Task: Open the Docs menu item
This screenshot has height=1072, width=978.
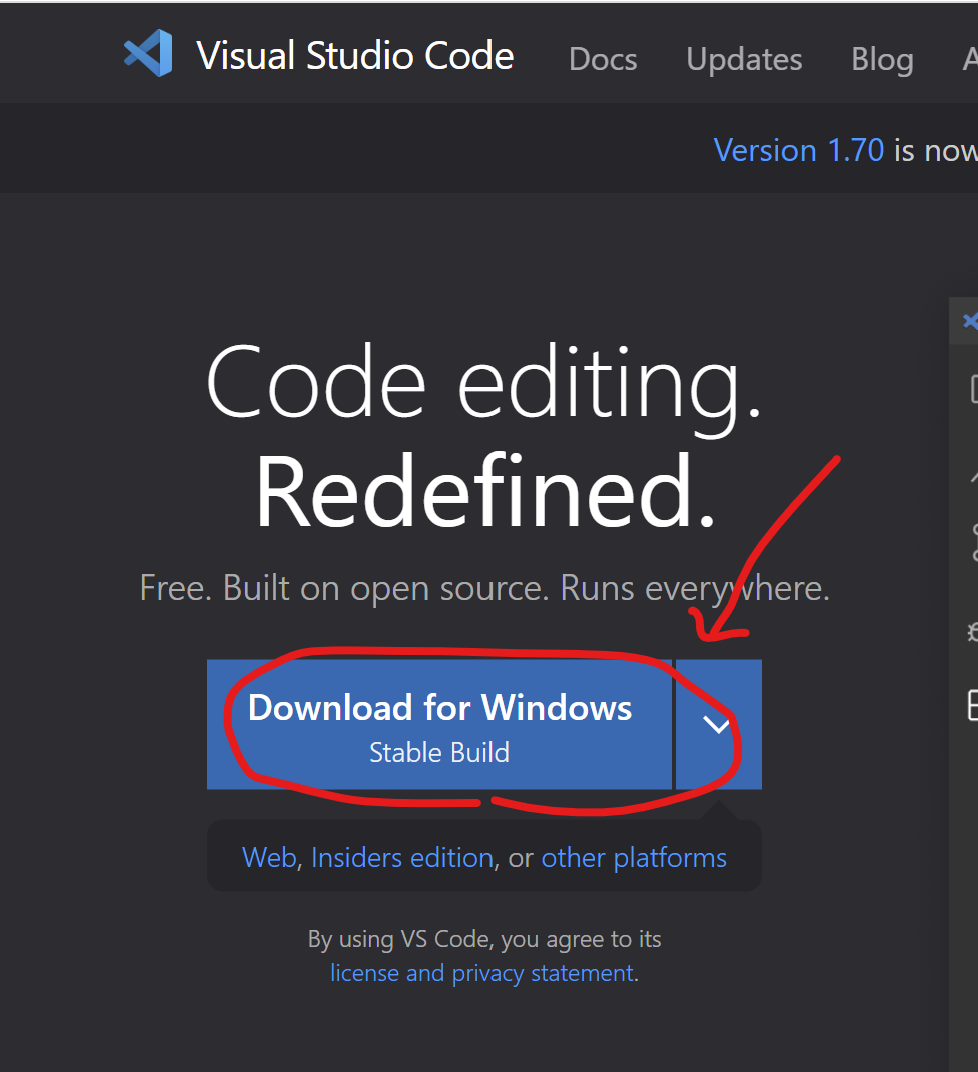Action: (602, 59)
